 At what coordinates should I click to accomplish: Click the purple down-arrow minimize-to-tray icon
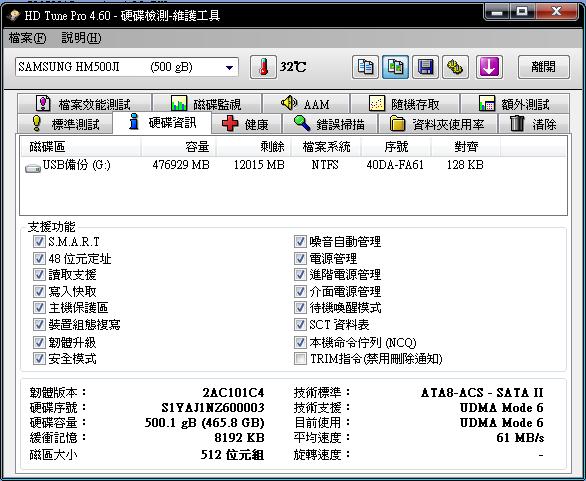point(489,67)
